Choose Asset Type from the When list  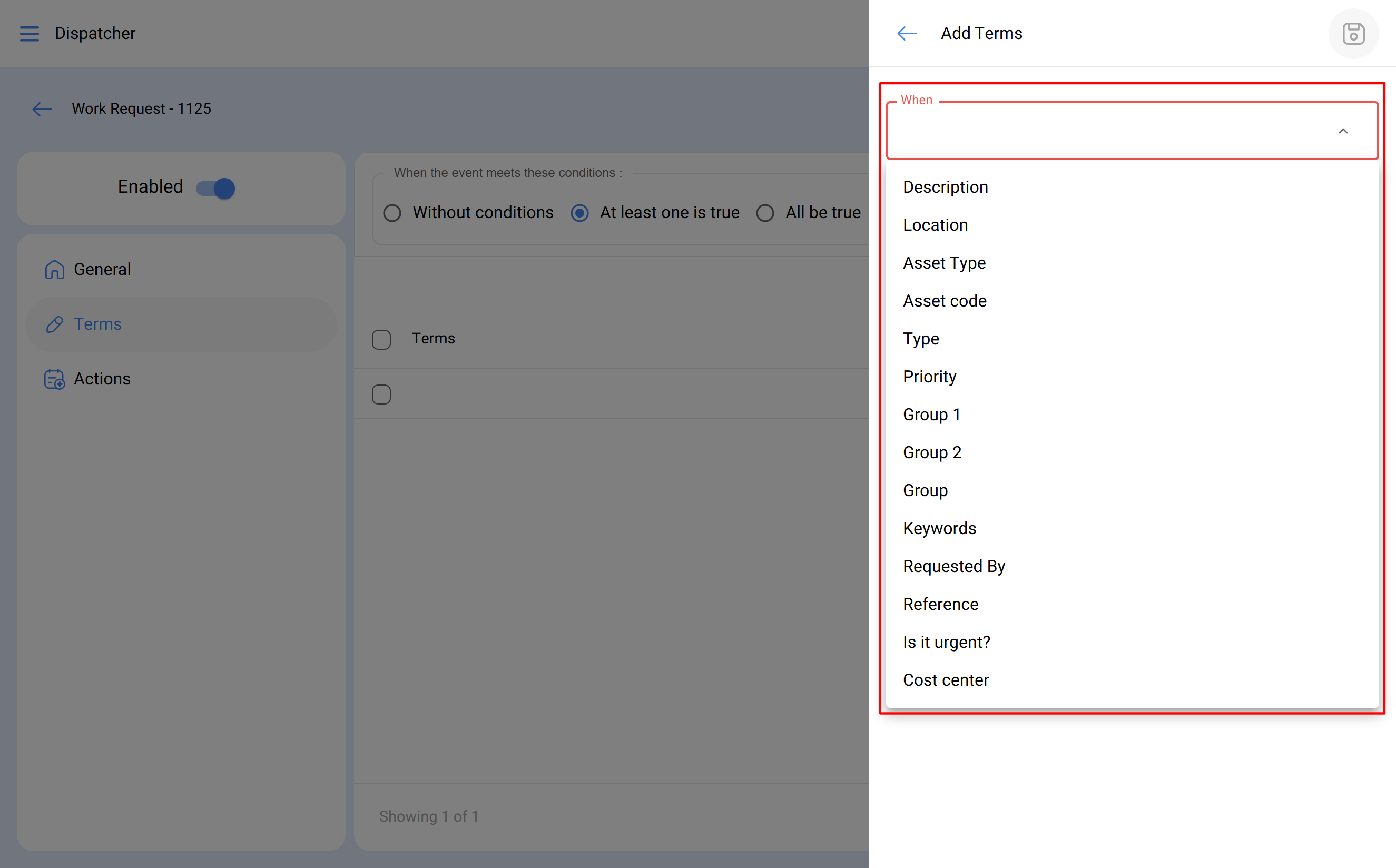(x=944, y=263)
